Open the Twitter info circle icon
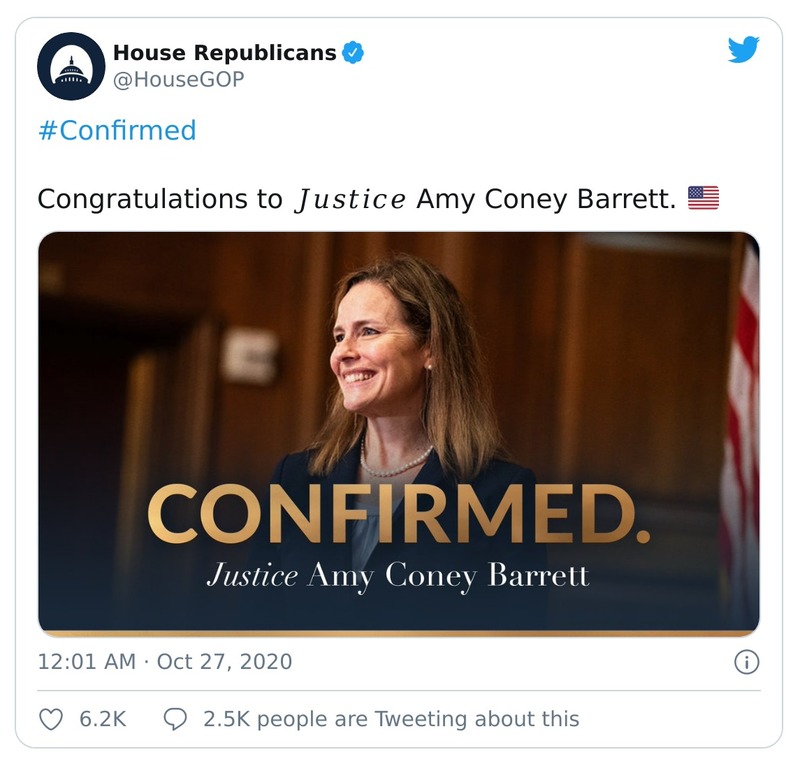 click(x=747, y=661)
